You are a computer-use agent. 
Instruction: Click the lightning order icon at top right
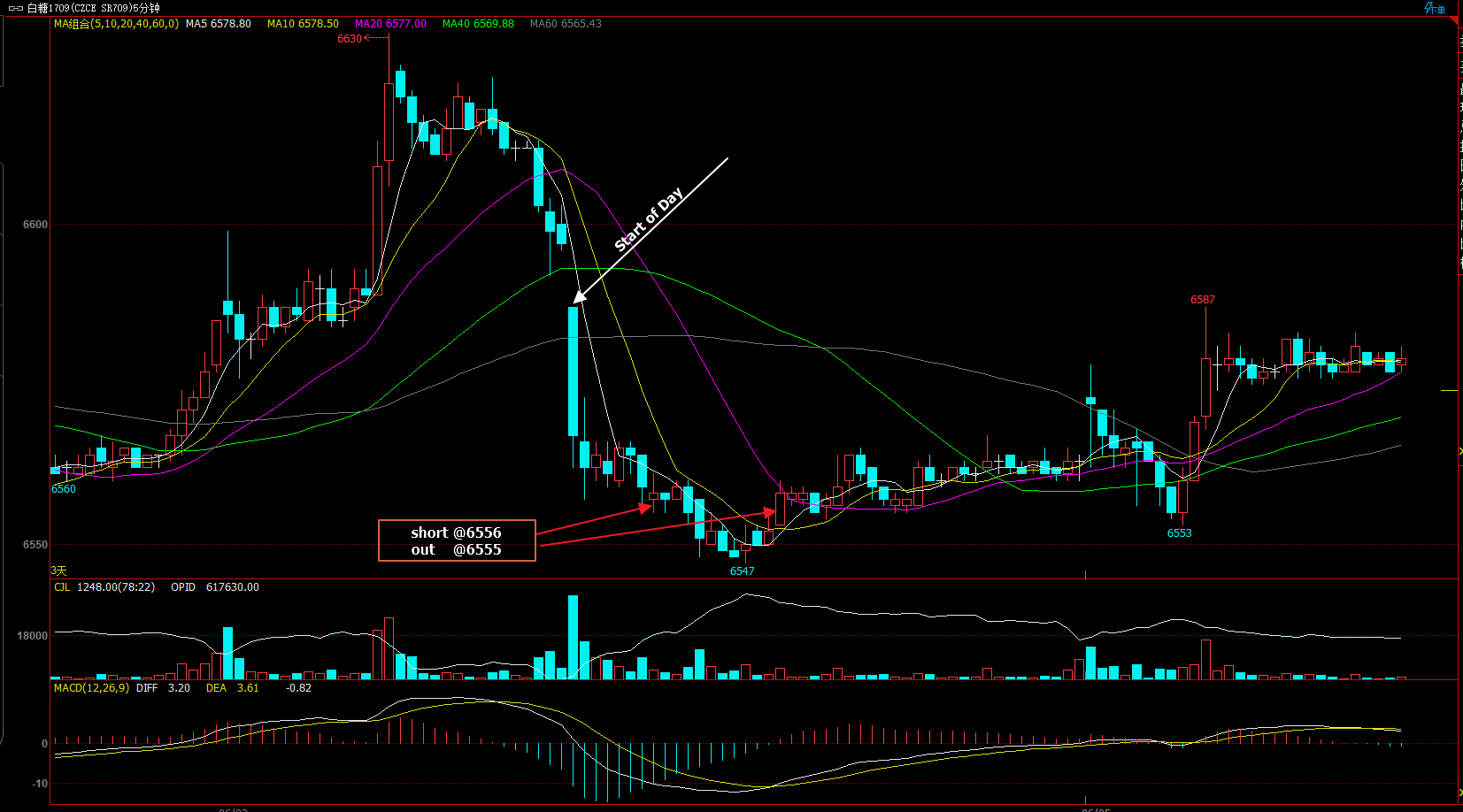click(1435, 8)
